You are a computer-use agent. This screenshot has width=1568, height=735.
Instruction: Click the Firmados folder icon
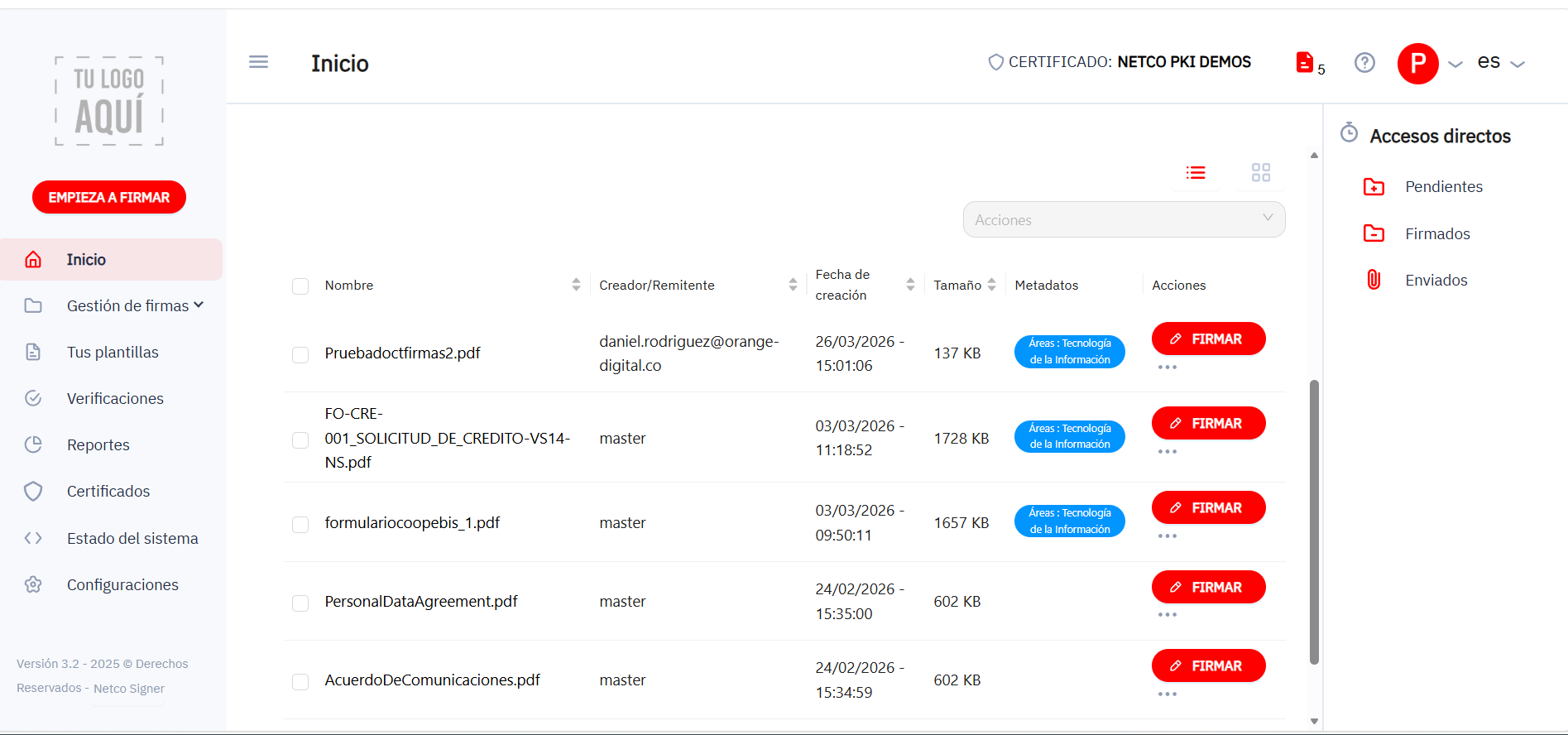click(1374, 233)
